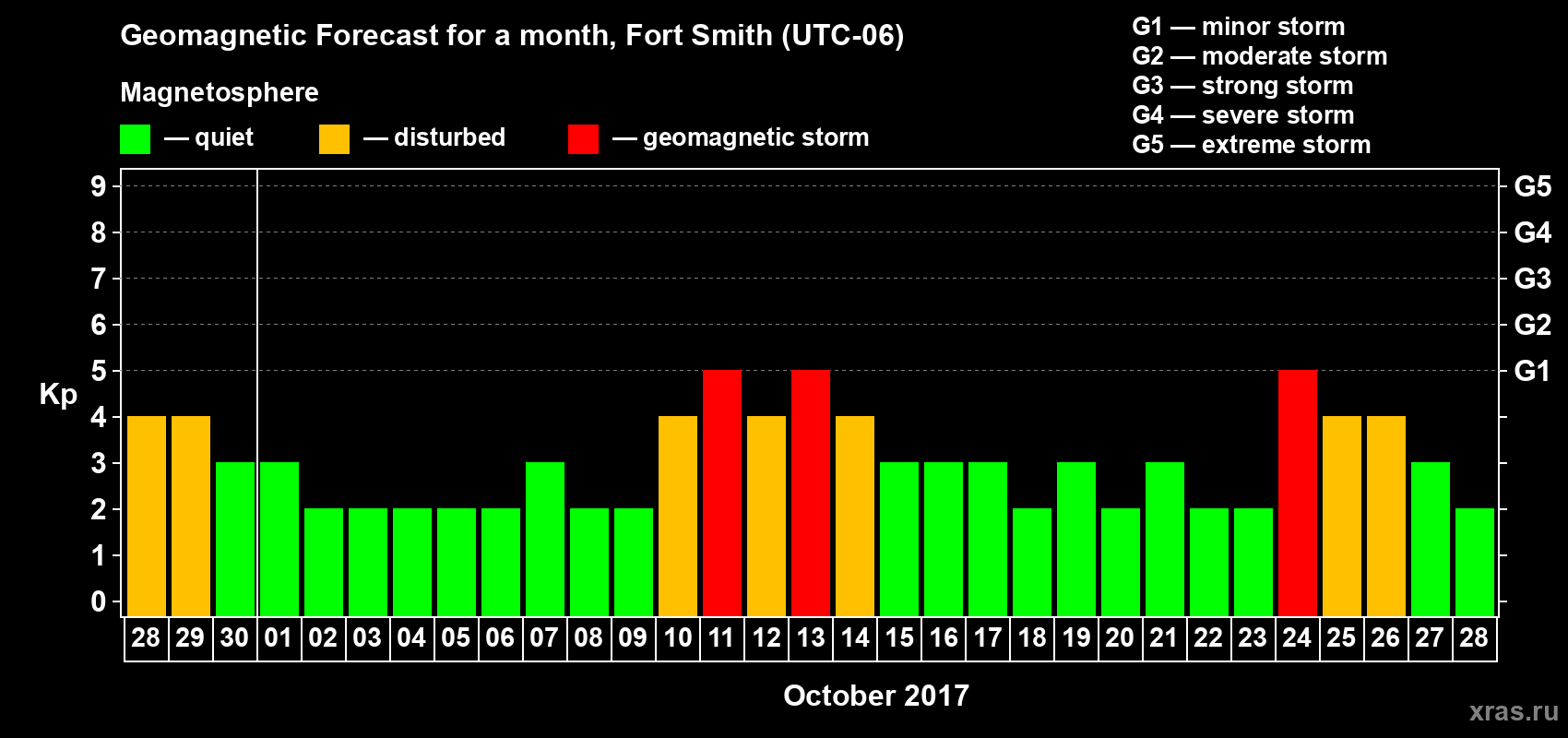Click the Kp value 9 on left axis
This screenshot has width=1568, height=738.
pos(99,186)
